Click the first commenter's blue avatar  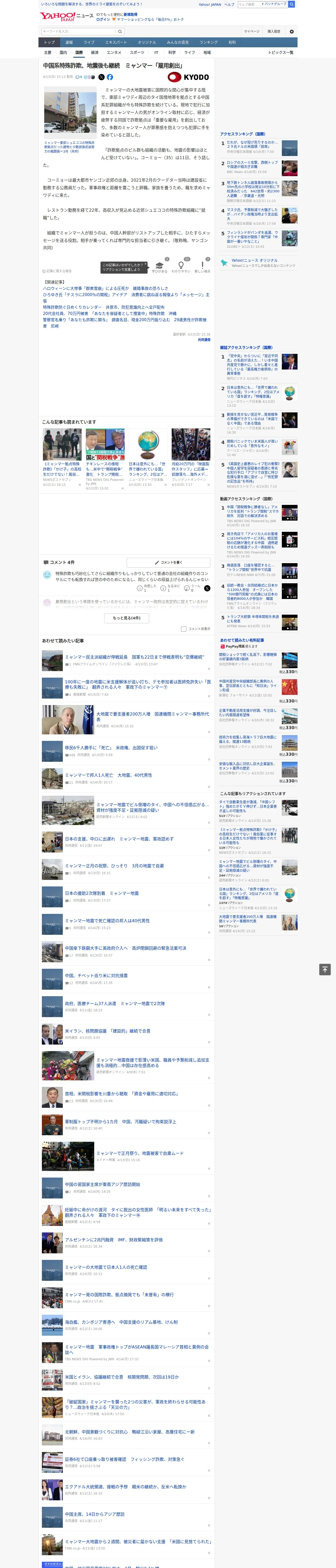point(47,575)
